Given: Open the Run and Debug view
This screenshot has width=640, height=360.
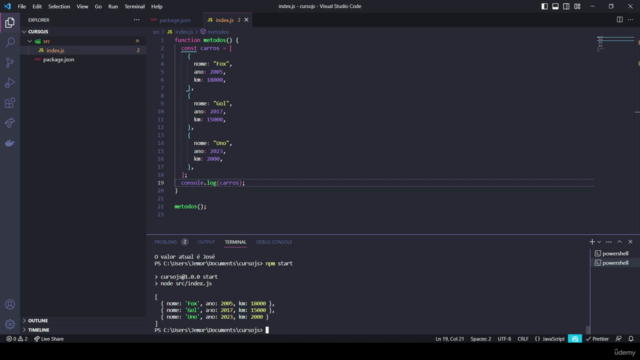Looking at the screenshot, I should [x=10, y=82].
